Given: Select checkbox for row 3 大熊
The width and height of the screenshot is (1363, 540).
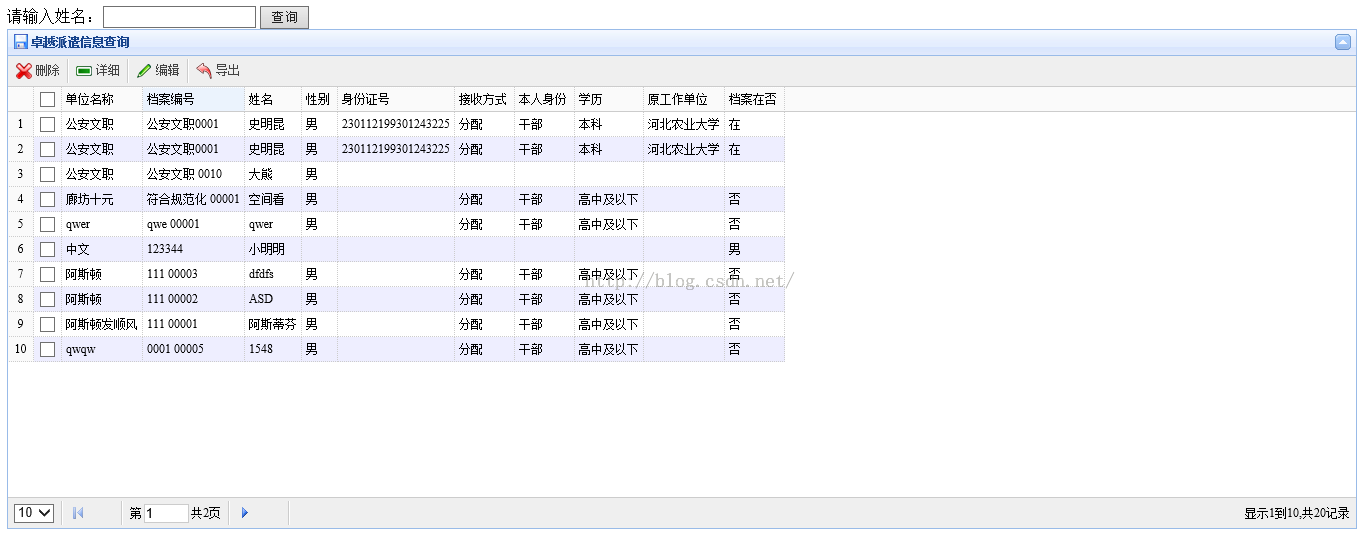Looking at the screenshot, I should click(47, 175).
